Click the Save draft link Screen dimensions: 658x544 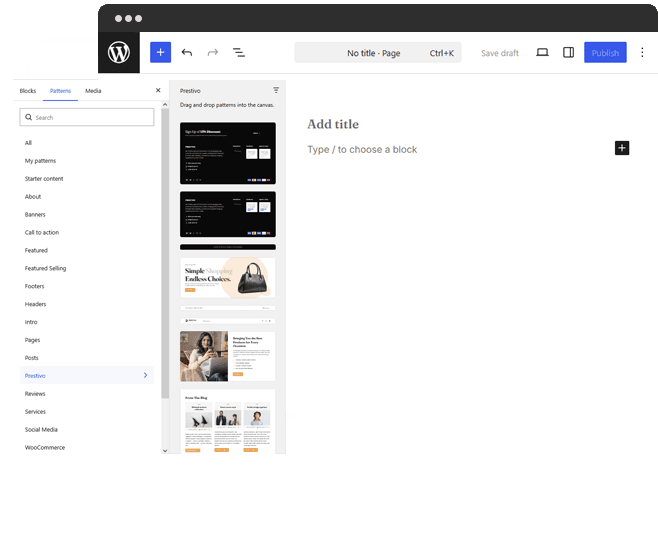click(500, 53)
